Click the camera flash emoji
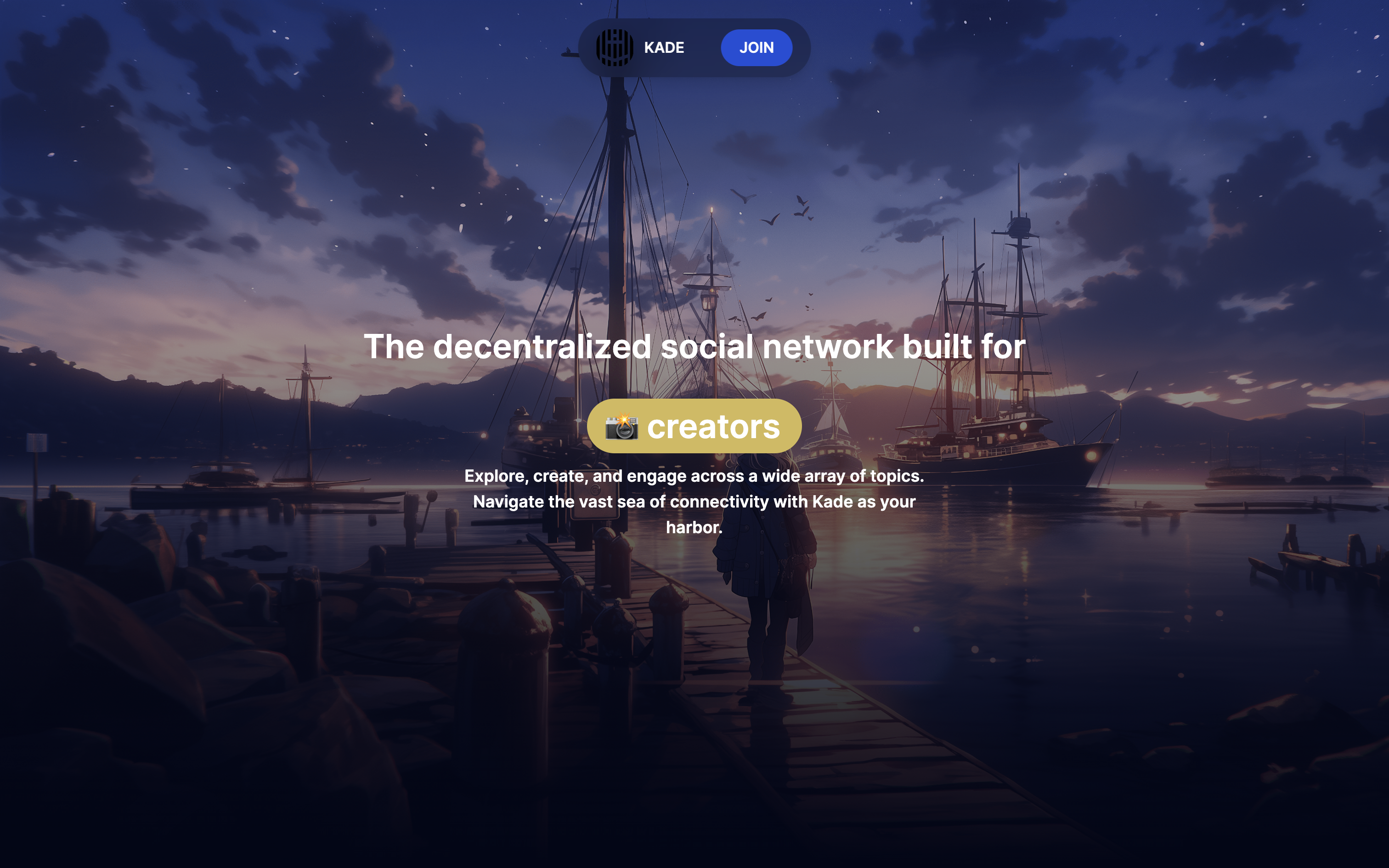 click(x=621, y=427)
